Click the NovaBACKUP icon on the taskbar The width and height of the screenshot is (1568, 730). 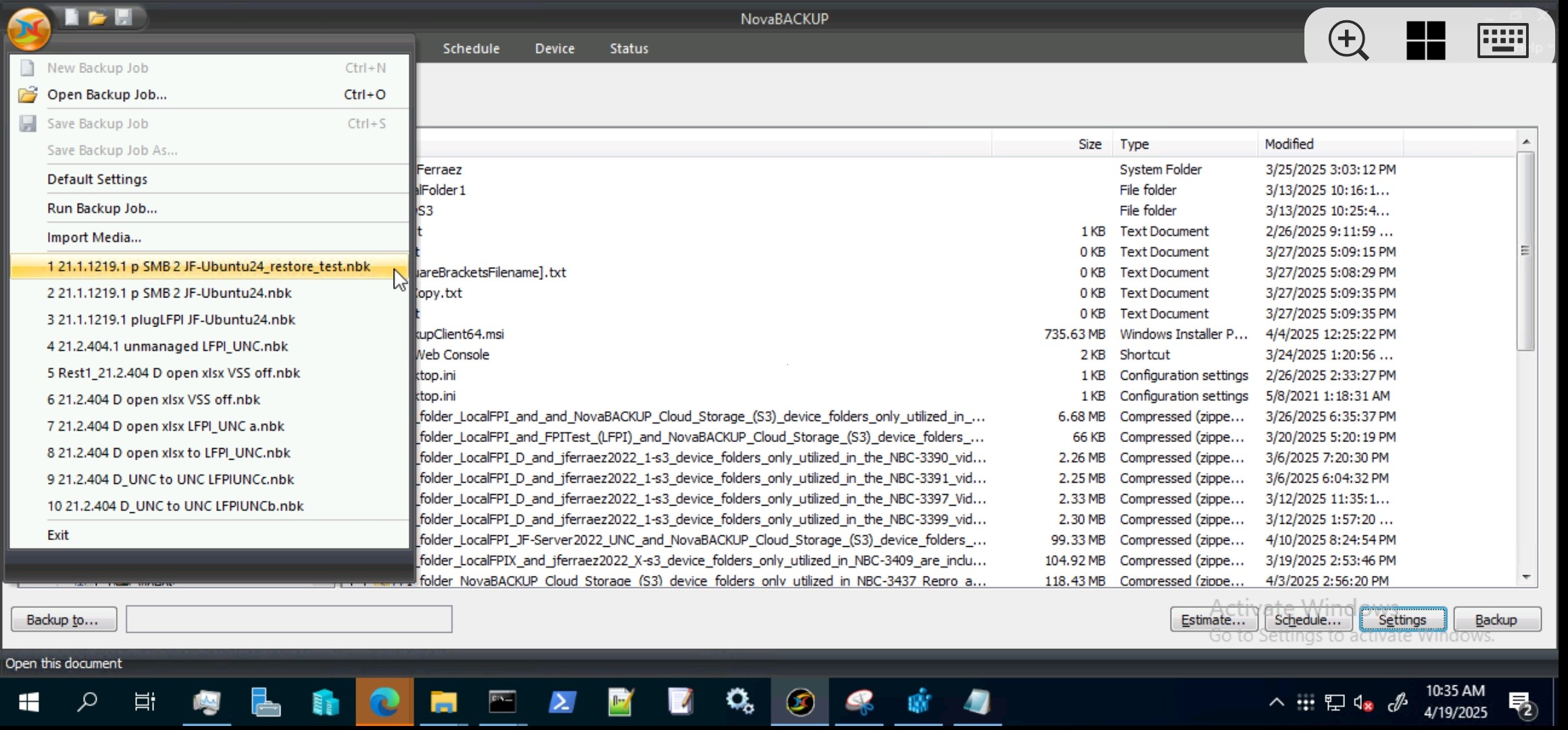(x=800, y=702)
